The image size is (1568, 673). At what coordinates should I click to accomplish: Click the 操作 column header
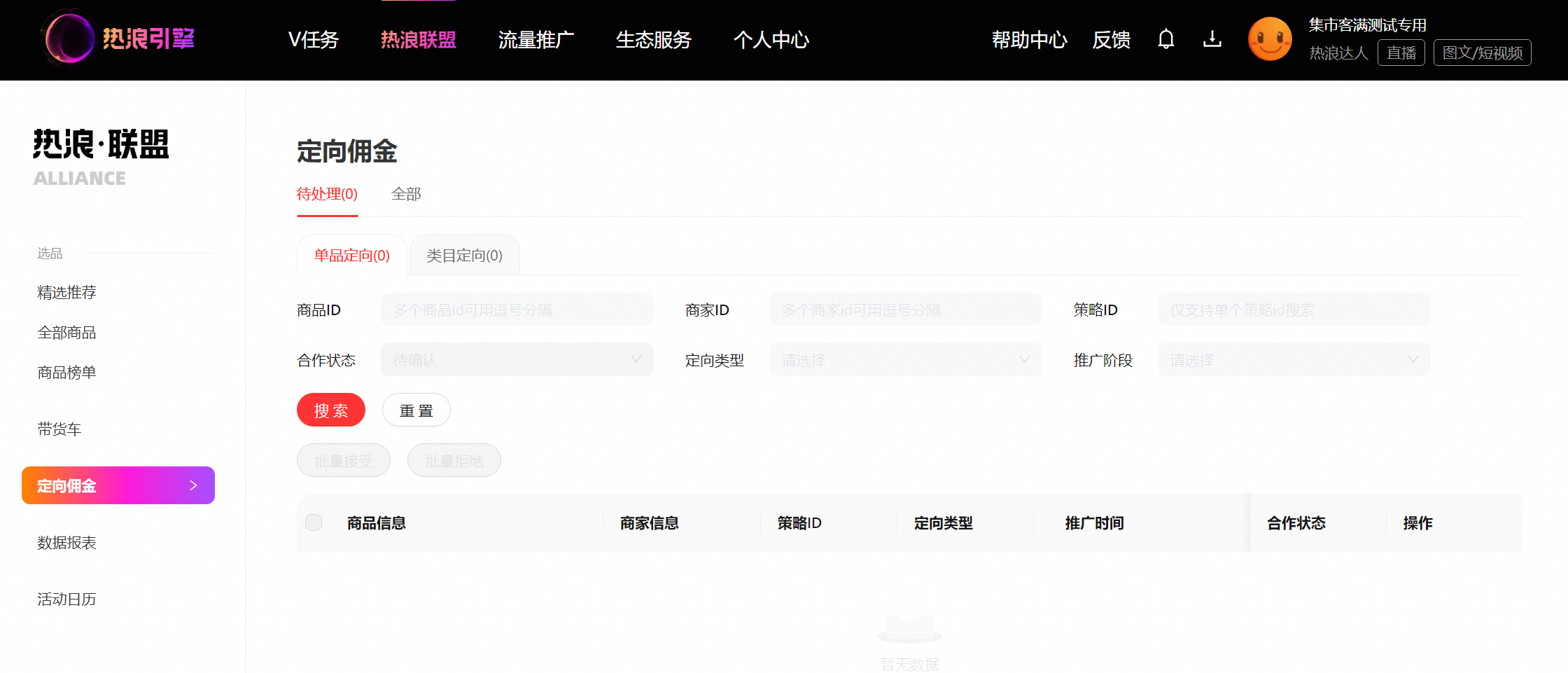(x=1417, y=522)
